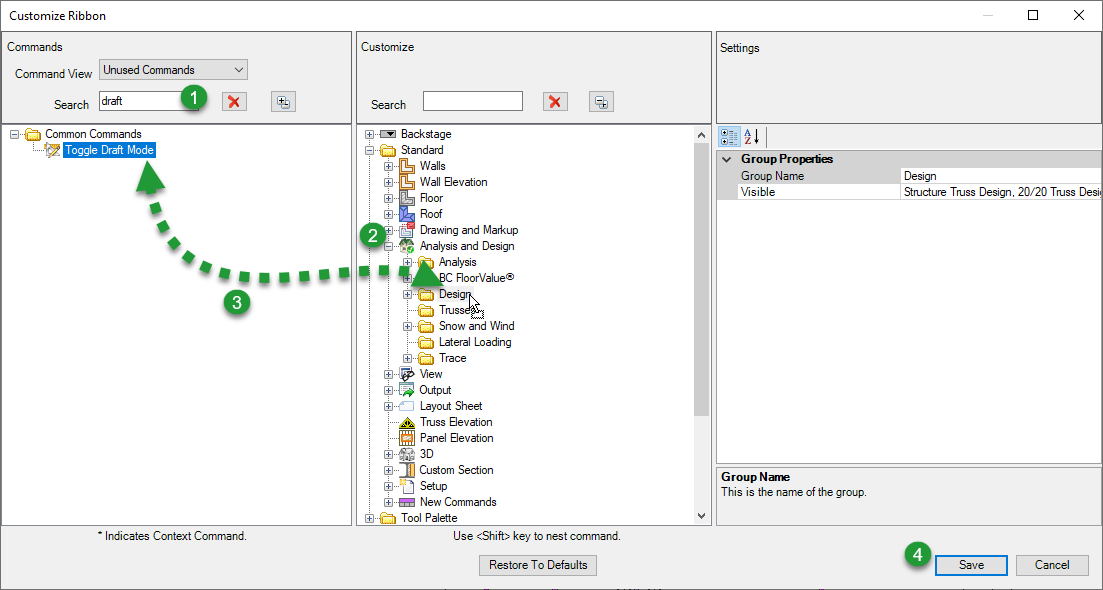The image size is (1103, 590).
Task: Click the Save button
Action: (970, 565)
